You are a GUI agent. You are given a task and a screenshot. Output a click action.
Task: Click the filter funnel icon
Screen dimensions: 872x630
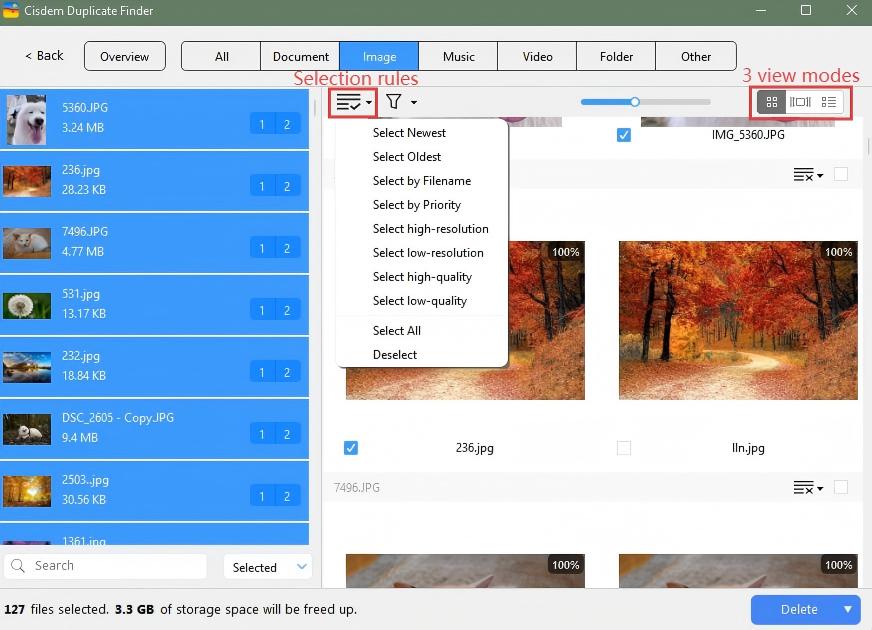click(x=394, y=102)
